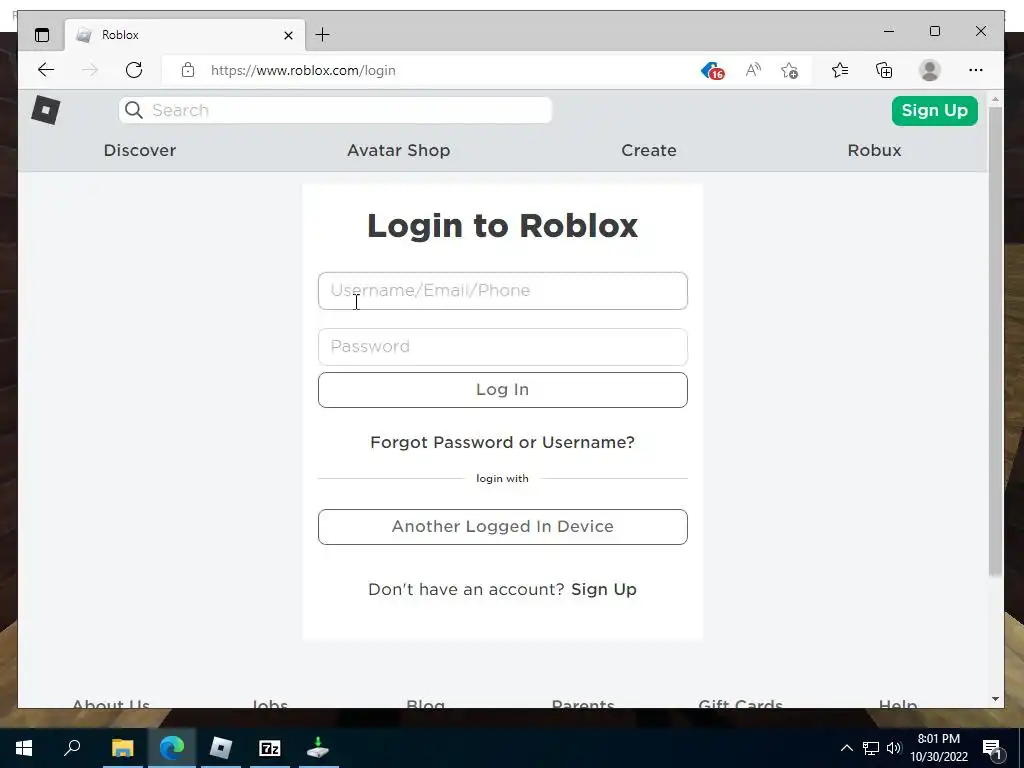Open network status icon in system tray
Viewport: 1024px width, 768px height.
click(871, 748)
